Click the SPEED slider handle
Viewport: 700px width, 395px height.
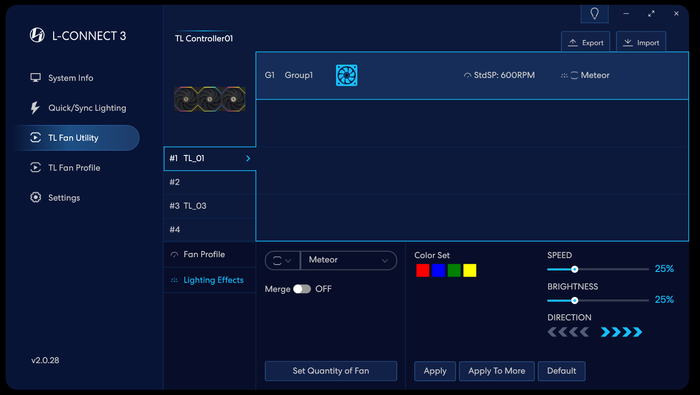pyautogui.click(x=575, y=269)
